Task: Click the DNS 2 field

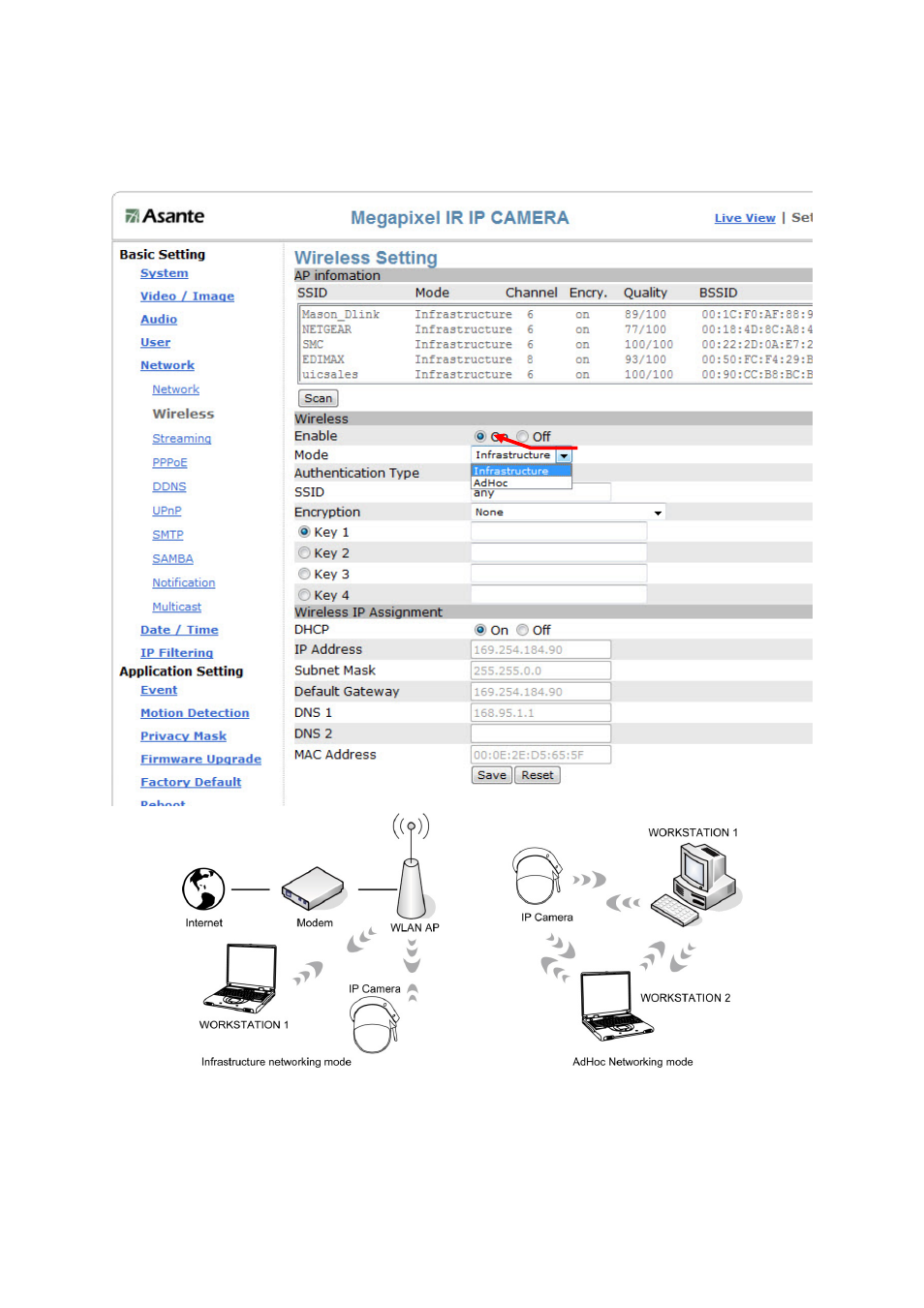Action: [540, 733]
